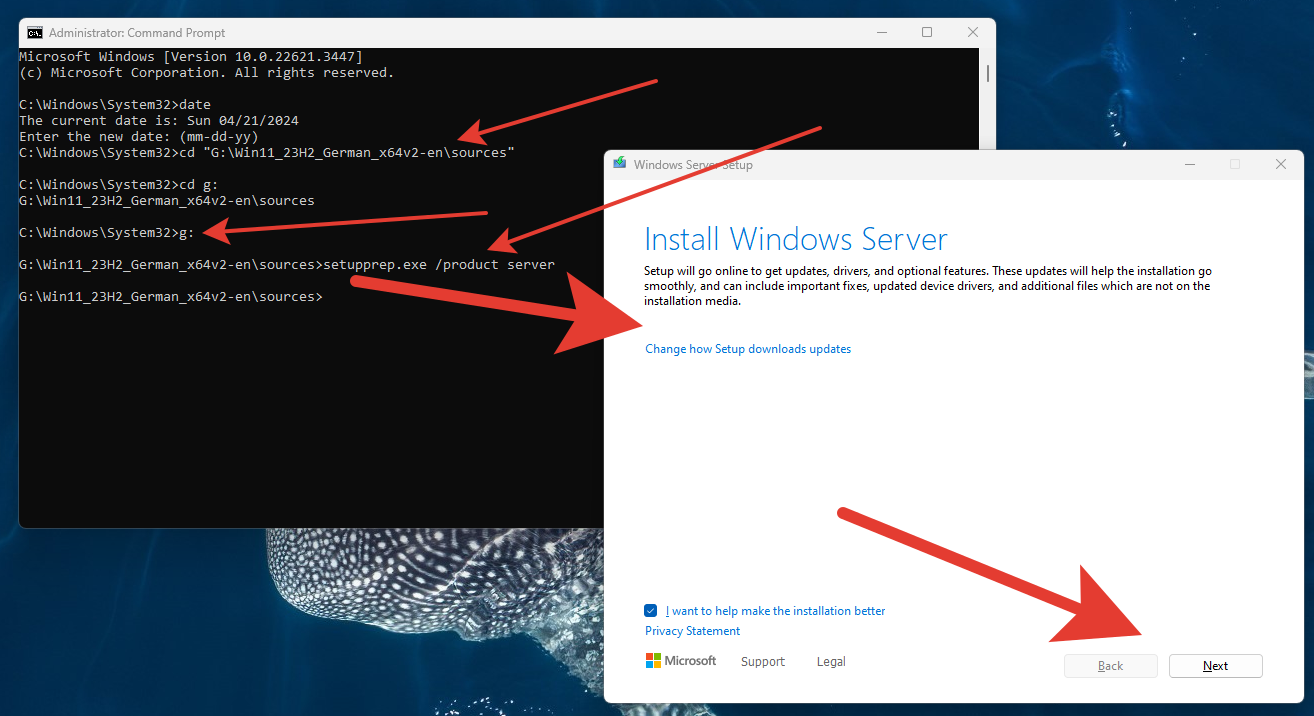Click the '(c) Microsoft Corporation' copyright line
This screenshot has height=716, width=1314.
[x=207, y=73]
